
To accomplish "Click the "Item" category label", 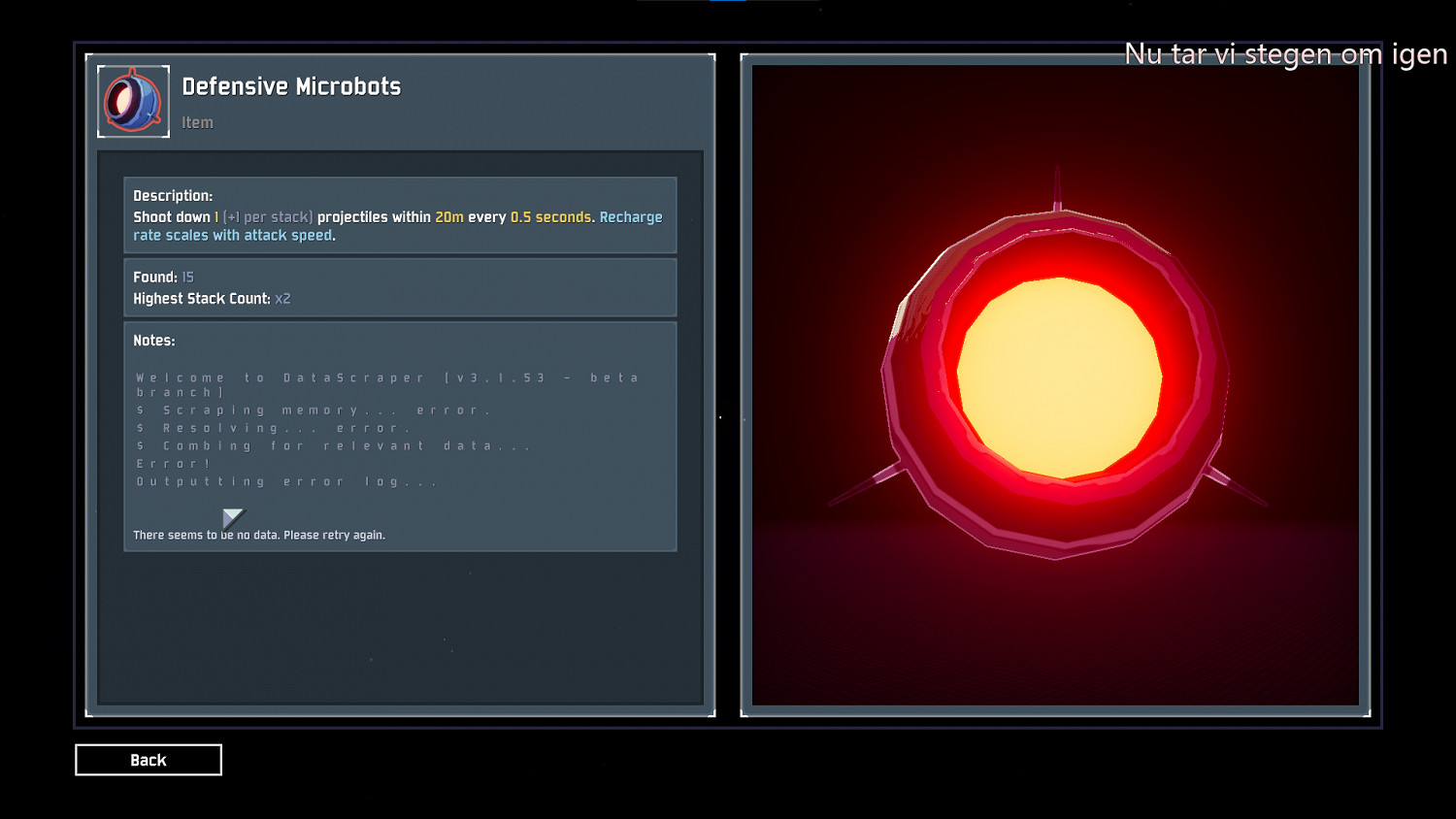I will [x=197, y=123].
